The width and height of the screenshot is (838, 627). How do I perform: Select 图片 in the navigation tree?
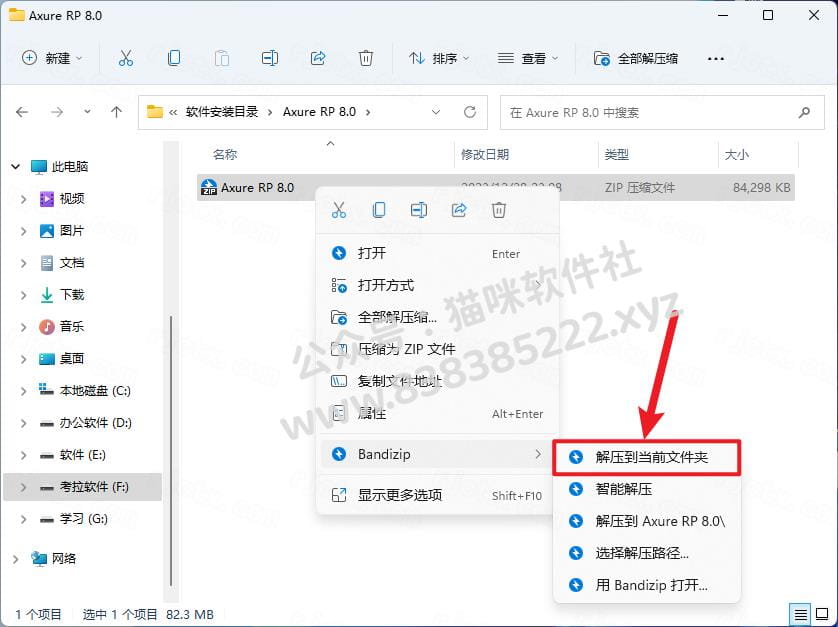72,231
